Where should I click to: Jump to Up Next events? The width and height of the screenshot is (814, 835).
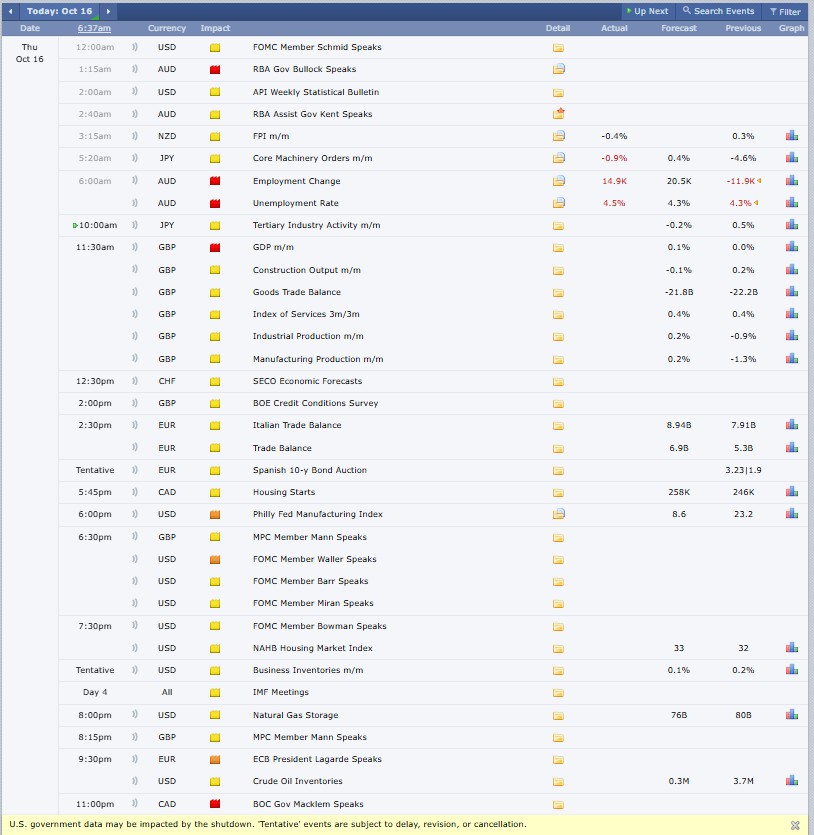click(646, 12)
